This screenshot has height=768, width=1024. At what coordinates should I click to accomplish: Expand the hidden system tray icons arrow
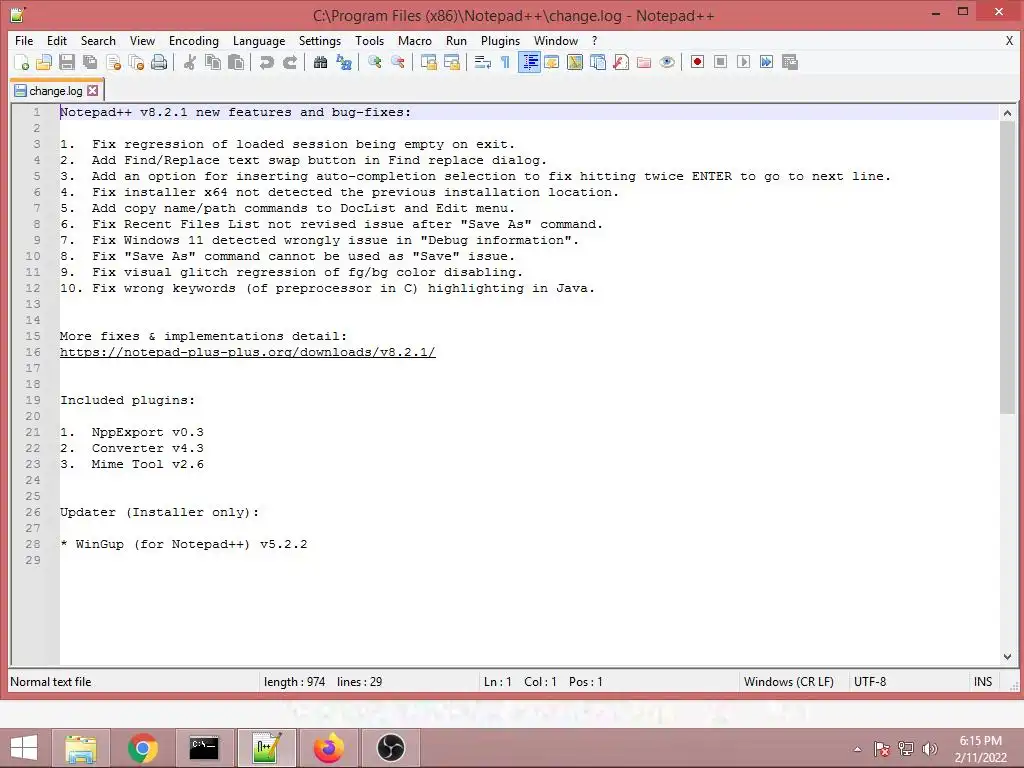tap(857, 749)
